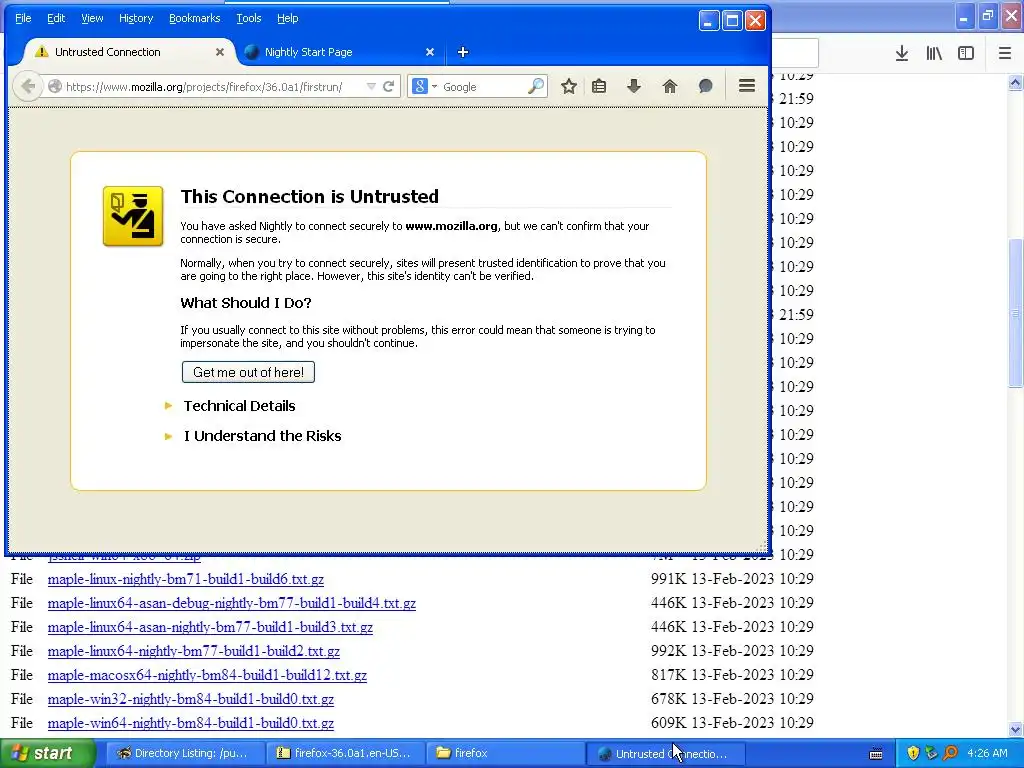Open maple-linux64-asan-nightly-bm77-build1-build3.txt.gz link
Image resolution: width=1024 pixels, height=768 pixels.
[210, 628]
